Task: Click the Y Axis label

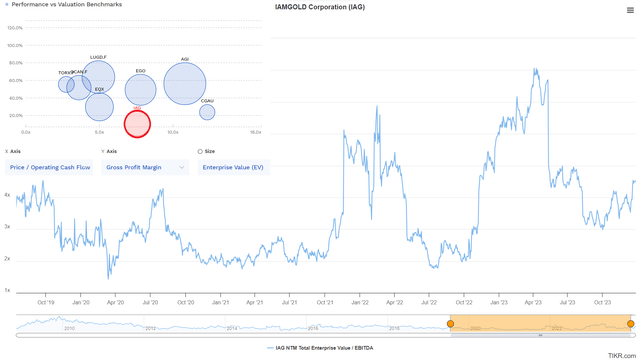Action: pyautogui.click(x=109, y=151)
